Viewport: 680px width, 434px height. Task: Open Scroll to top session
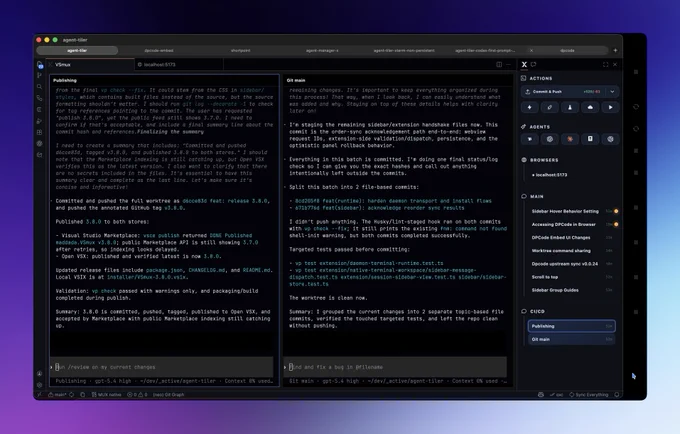pyautogui.click(x=572, y=277)
